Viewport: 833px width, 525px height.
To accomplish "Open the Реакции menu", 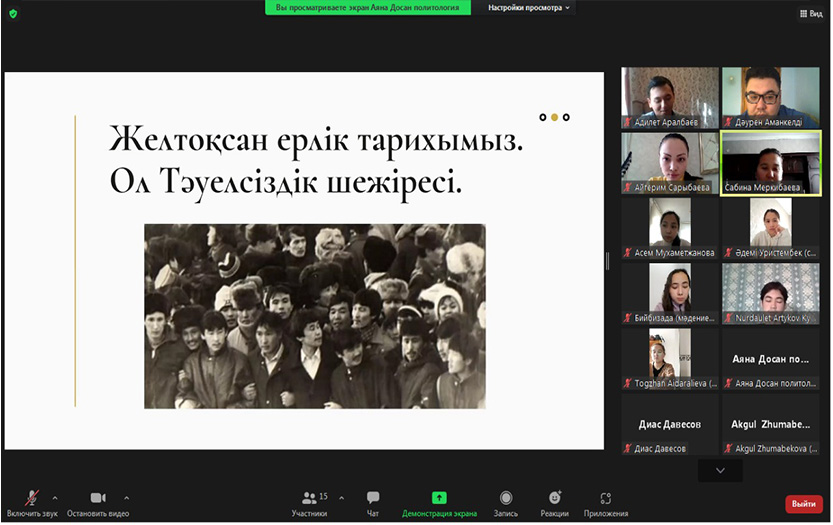I will click(x=555, y=503).
